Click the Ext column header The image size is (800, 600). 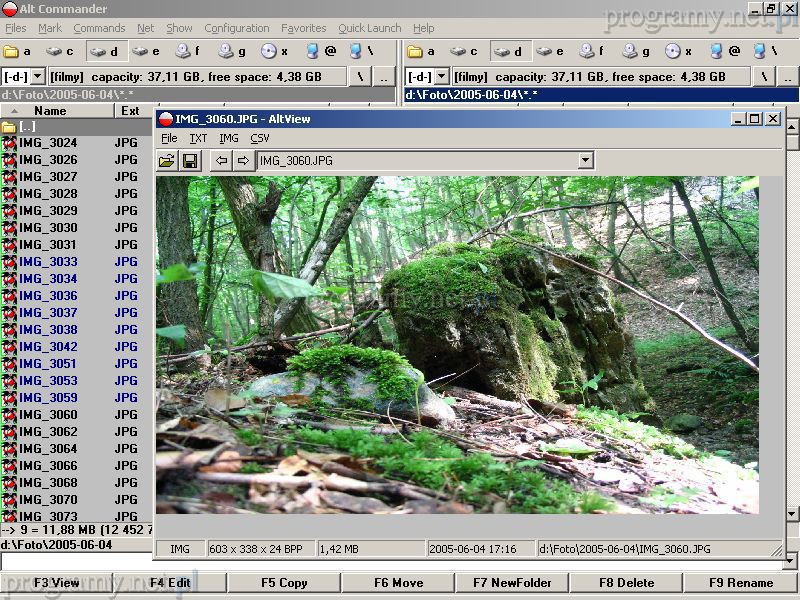(130, 111)
